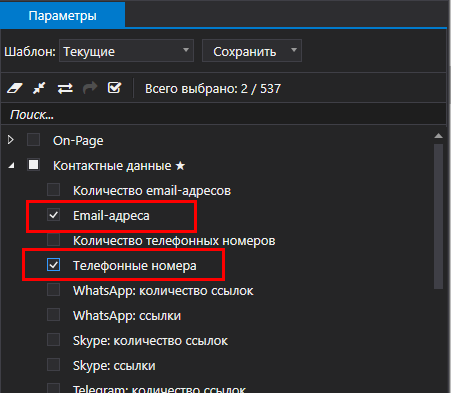Open the Шаблон Текущие dropdown
This screenshot has width=451, height=393.
pyautogui.click(x=126, y=51)
